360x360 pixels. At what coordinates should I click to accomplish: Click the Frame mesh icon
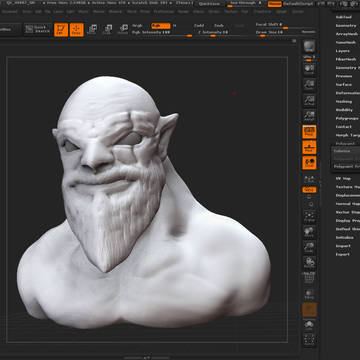pyautogui.click(x=309, y=215)
